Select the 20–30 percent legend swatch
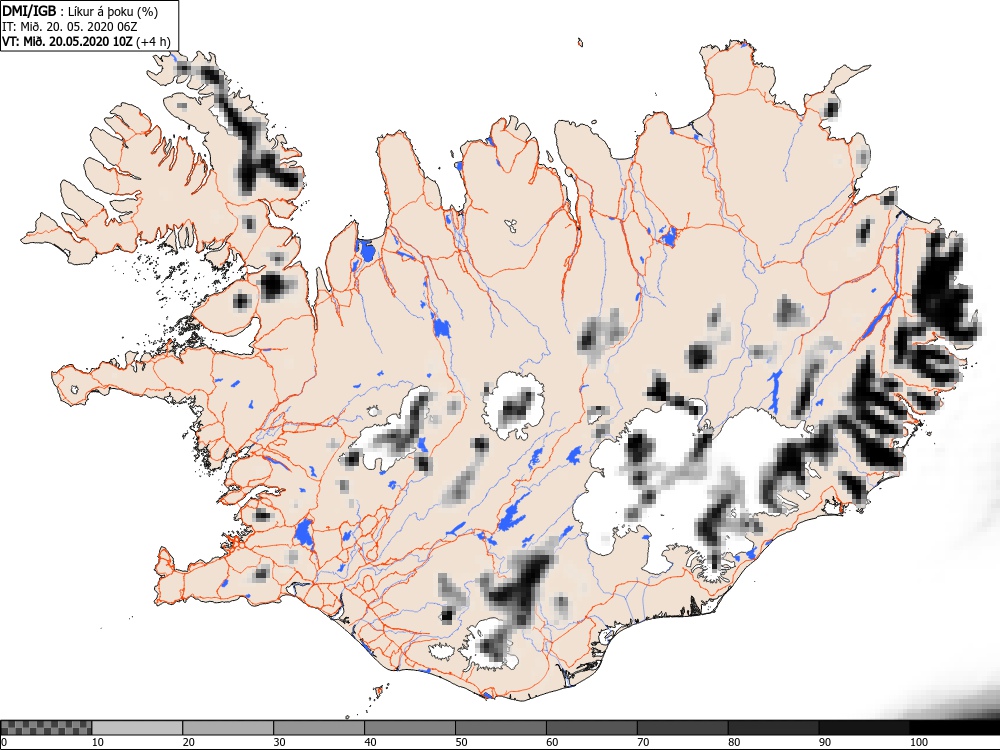This screenshot has width=1000, height=750. click(228, 728)
